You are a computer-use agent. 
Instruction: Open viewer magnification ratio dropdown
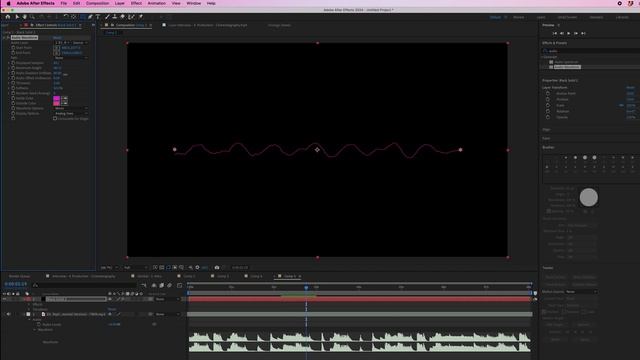pyautogui.click(x=109, y=267)
